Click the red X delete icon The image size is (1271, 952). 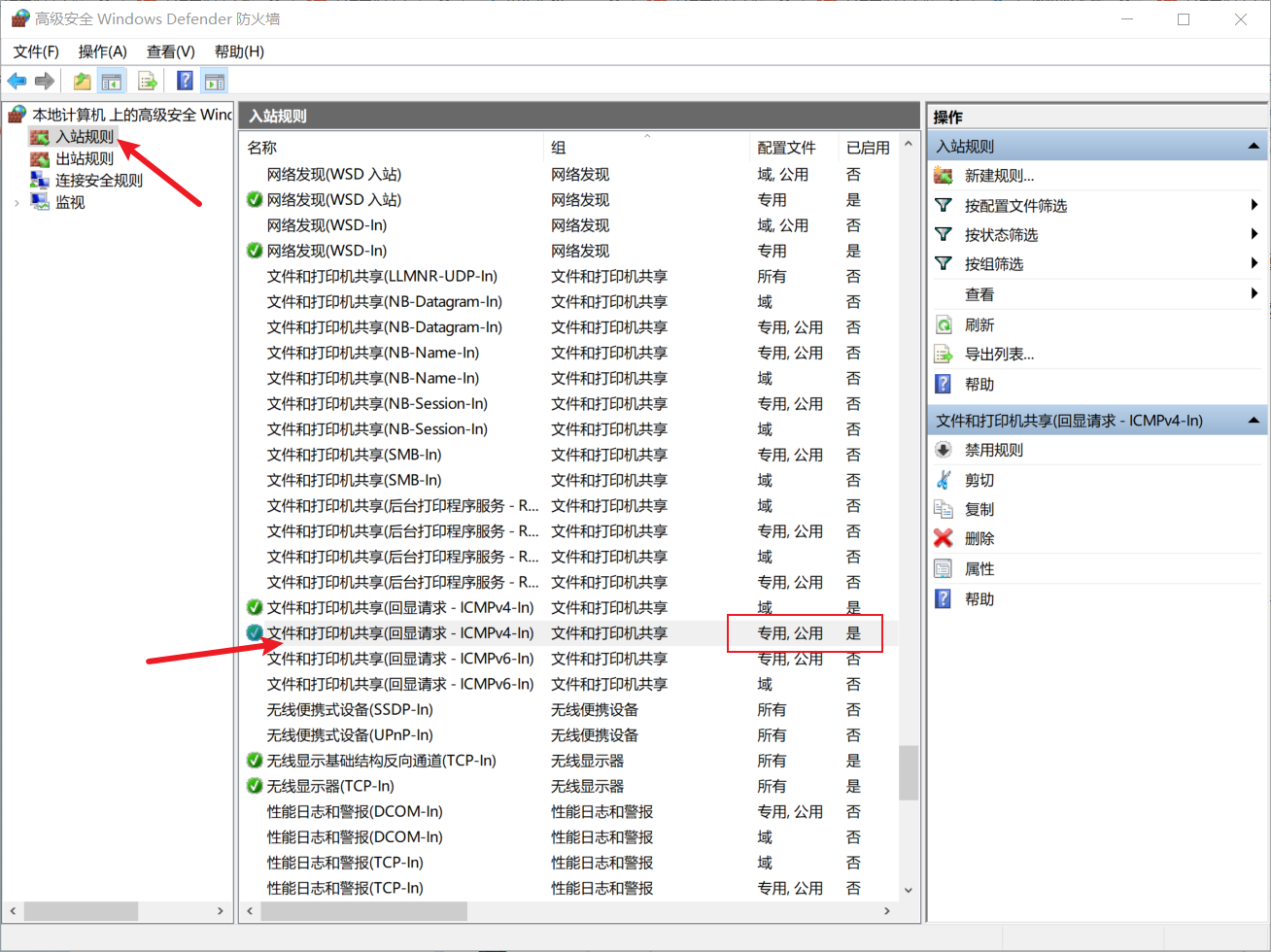click(x=943, y=538)
